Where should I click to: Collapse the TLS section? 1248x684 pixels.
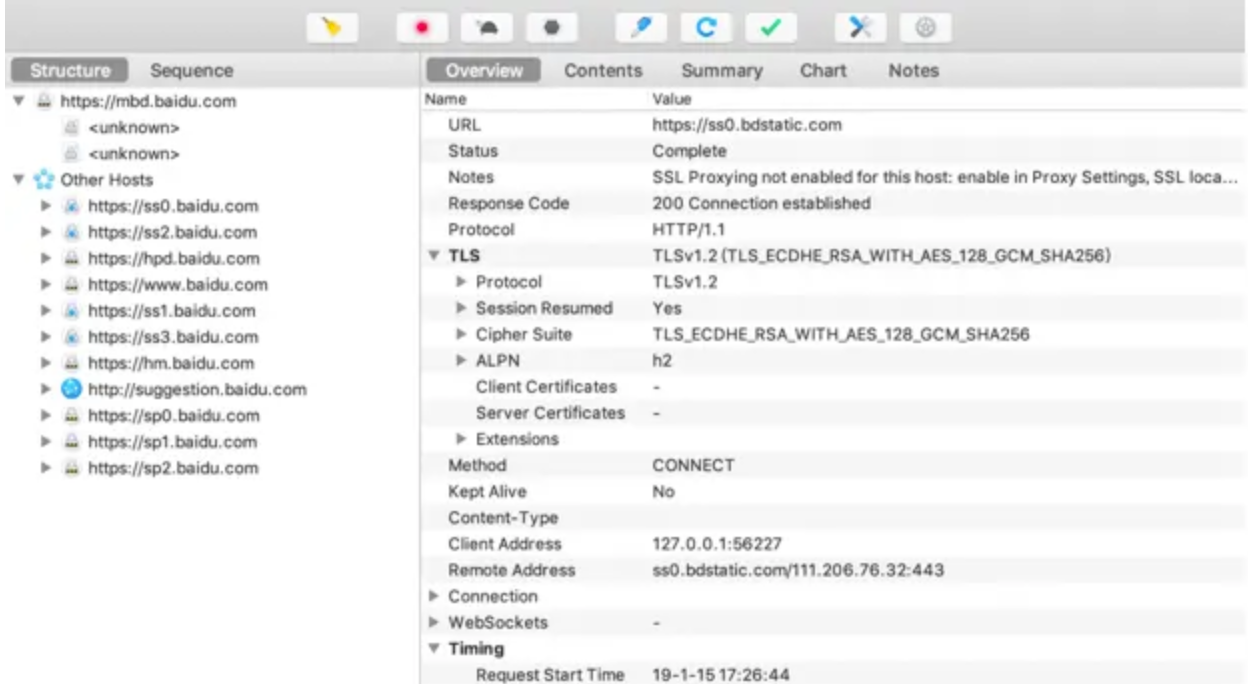[x=434, y=256]
